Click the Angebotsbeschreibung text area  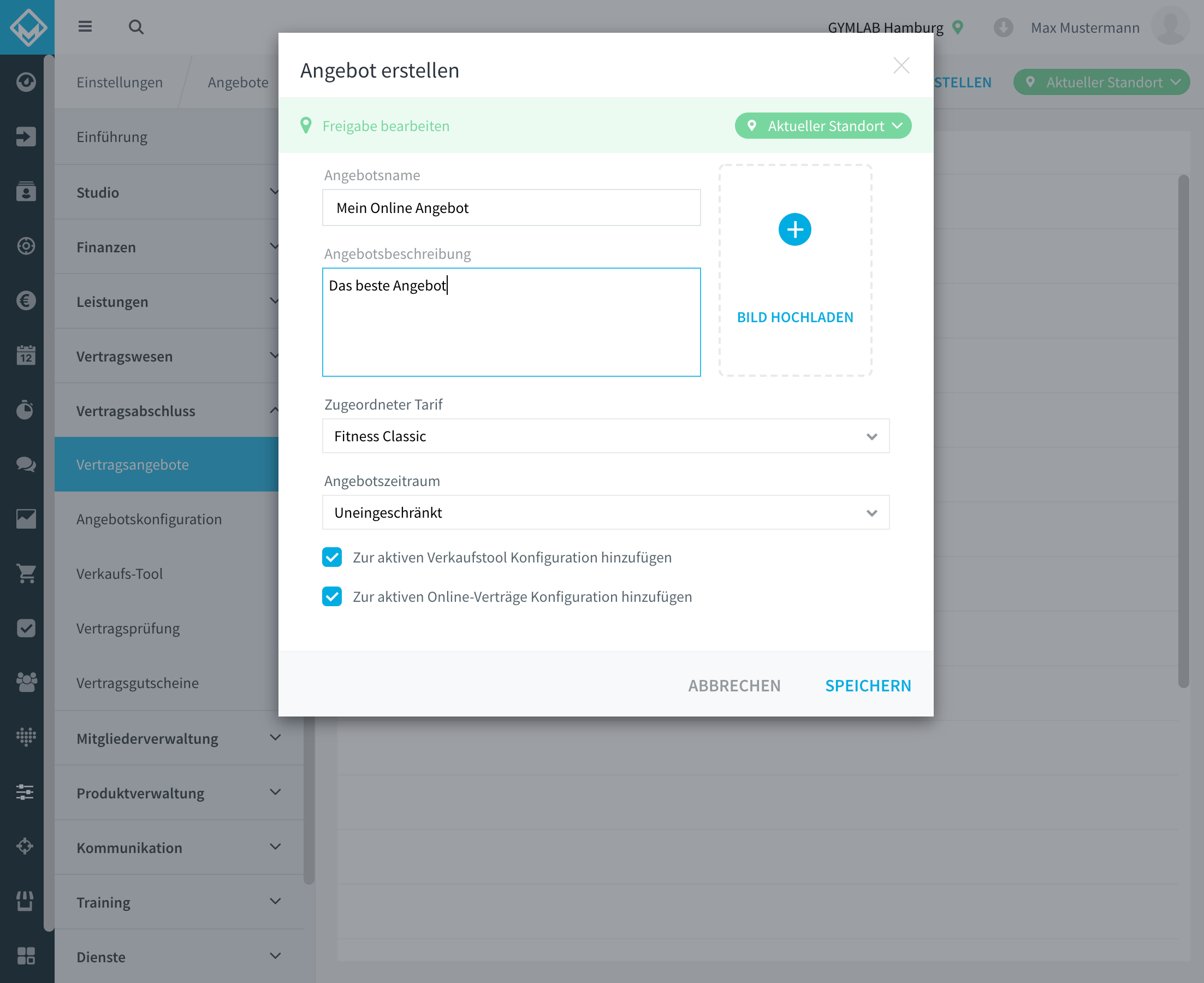[x=511, y=322]
